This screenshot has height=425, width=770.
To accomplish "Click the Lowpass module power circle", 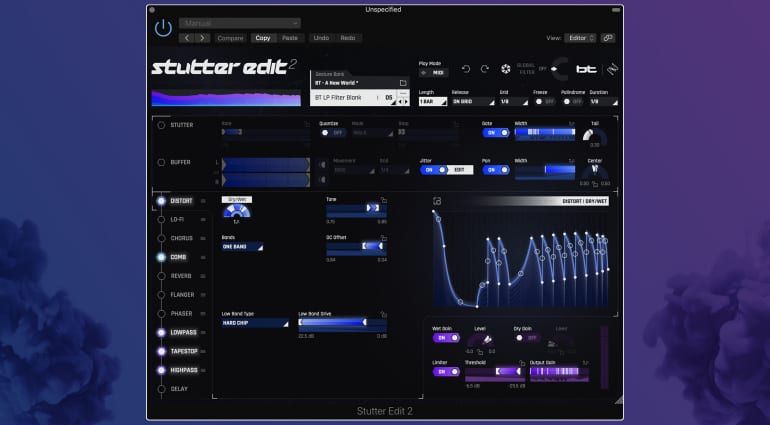I will [x=161, y=333].
